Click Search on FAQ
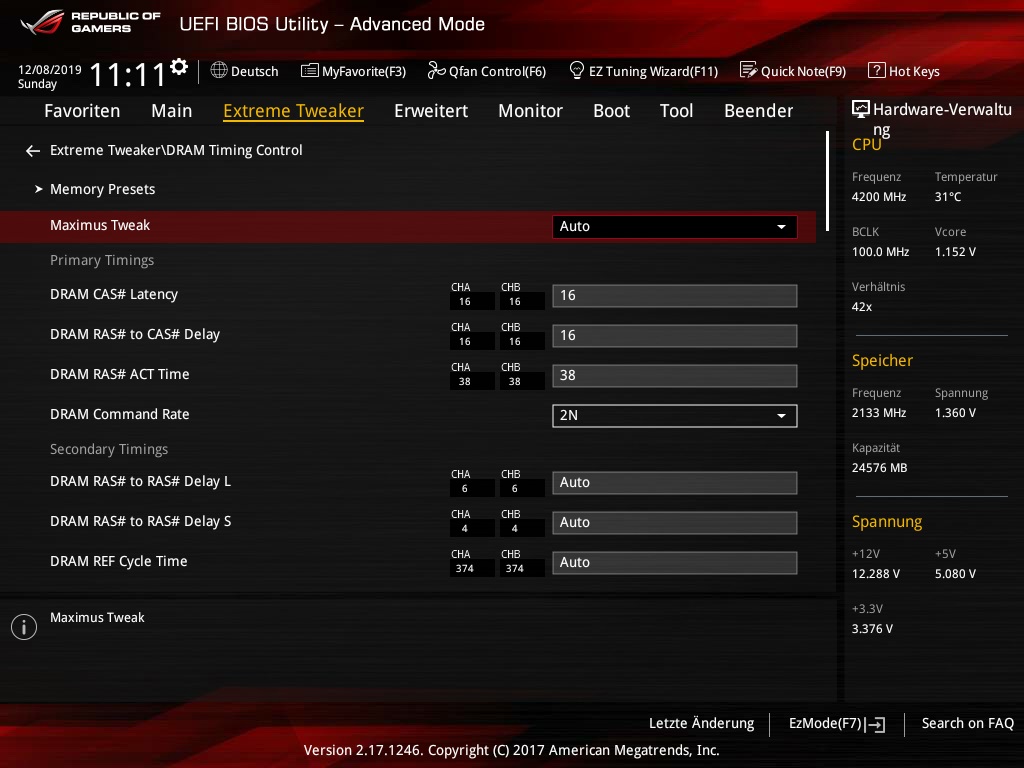Screen dimensions: 1024x768 tap(967, 724)
